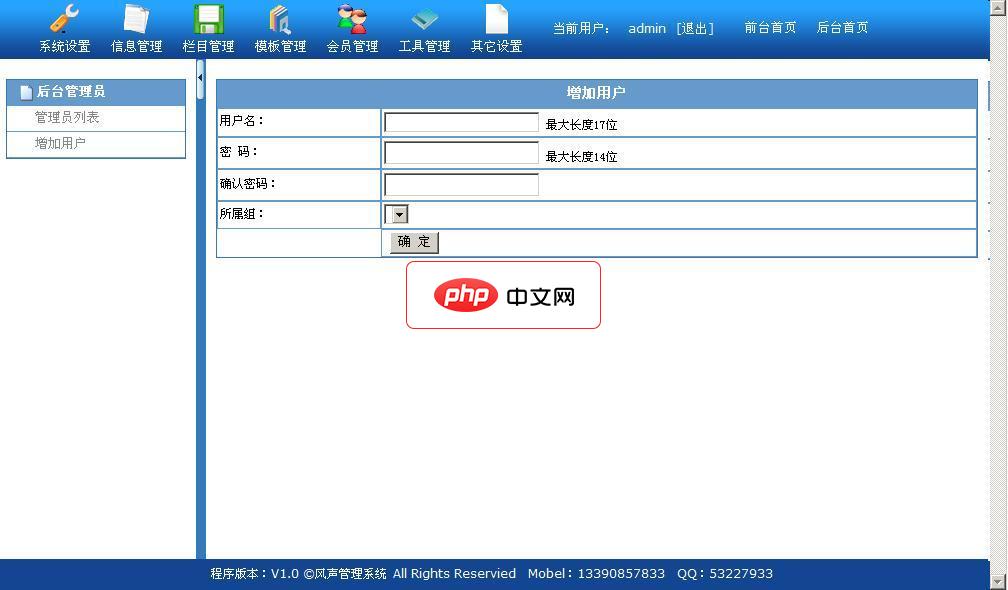Go to 前台首页 front homepage
Viewport: 1008px width, 590px height.
point(770,27)
